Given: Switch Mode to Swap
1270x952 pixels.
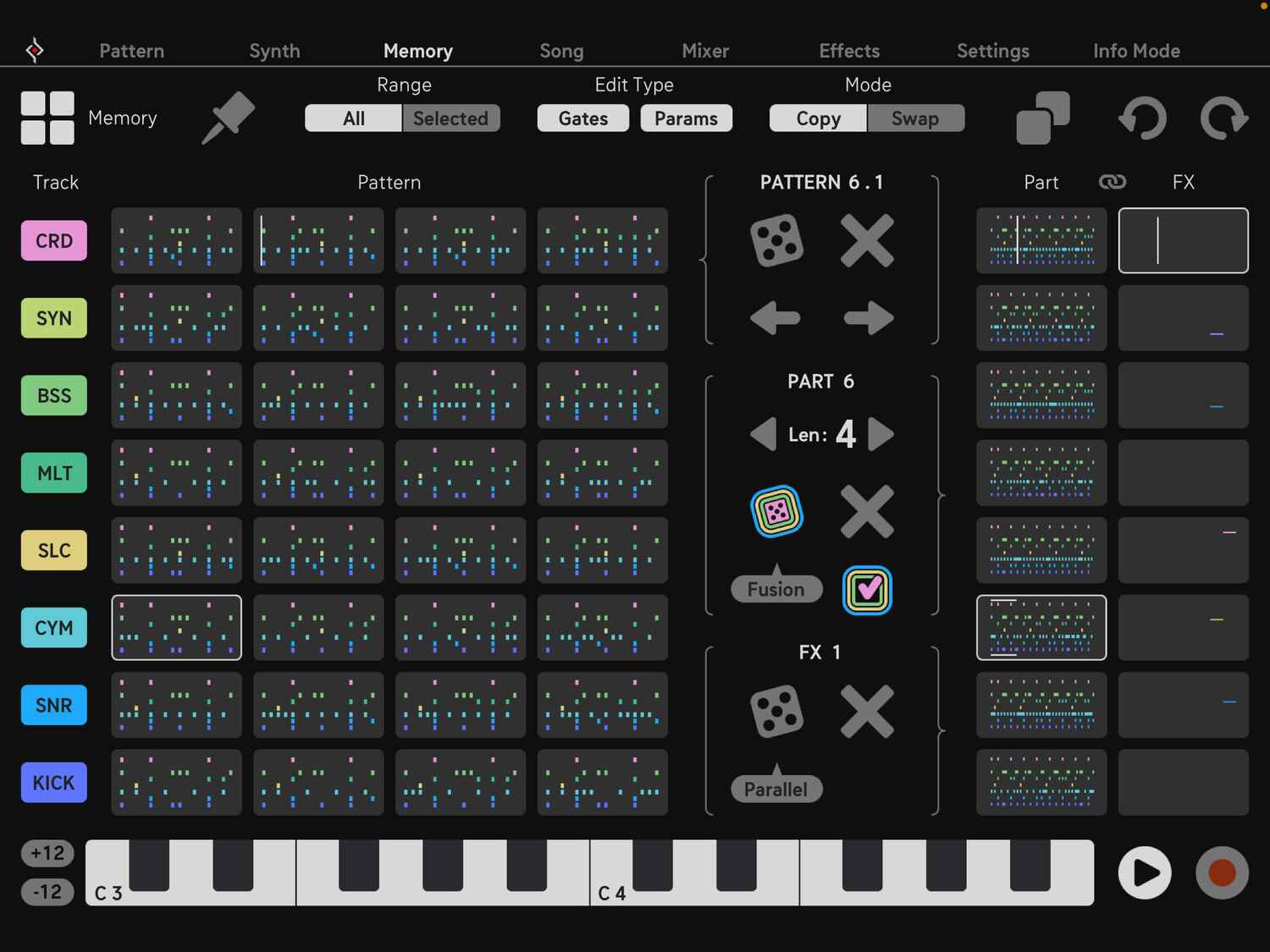Looking at the screenshot, I should pos(914,118).
